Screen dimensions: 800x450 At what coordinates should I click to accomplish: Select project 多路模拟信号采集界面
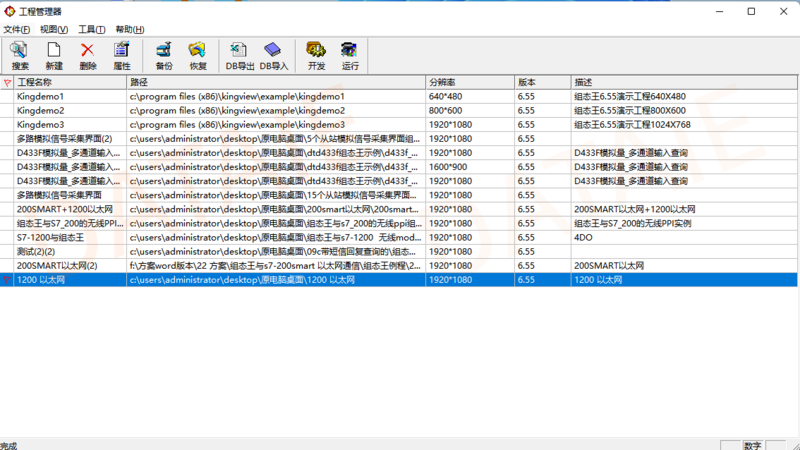point(59,195)
